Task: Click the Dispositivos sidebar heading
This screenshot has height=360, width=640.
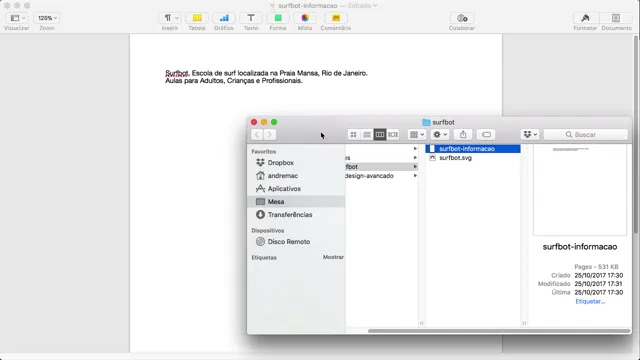Action: coord(268,231)
